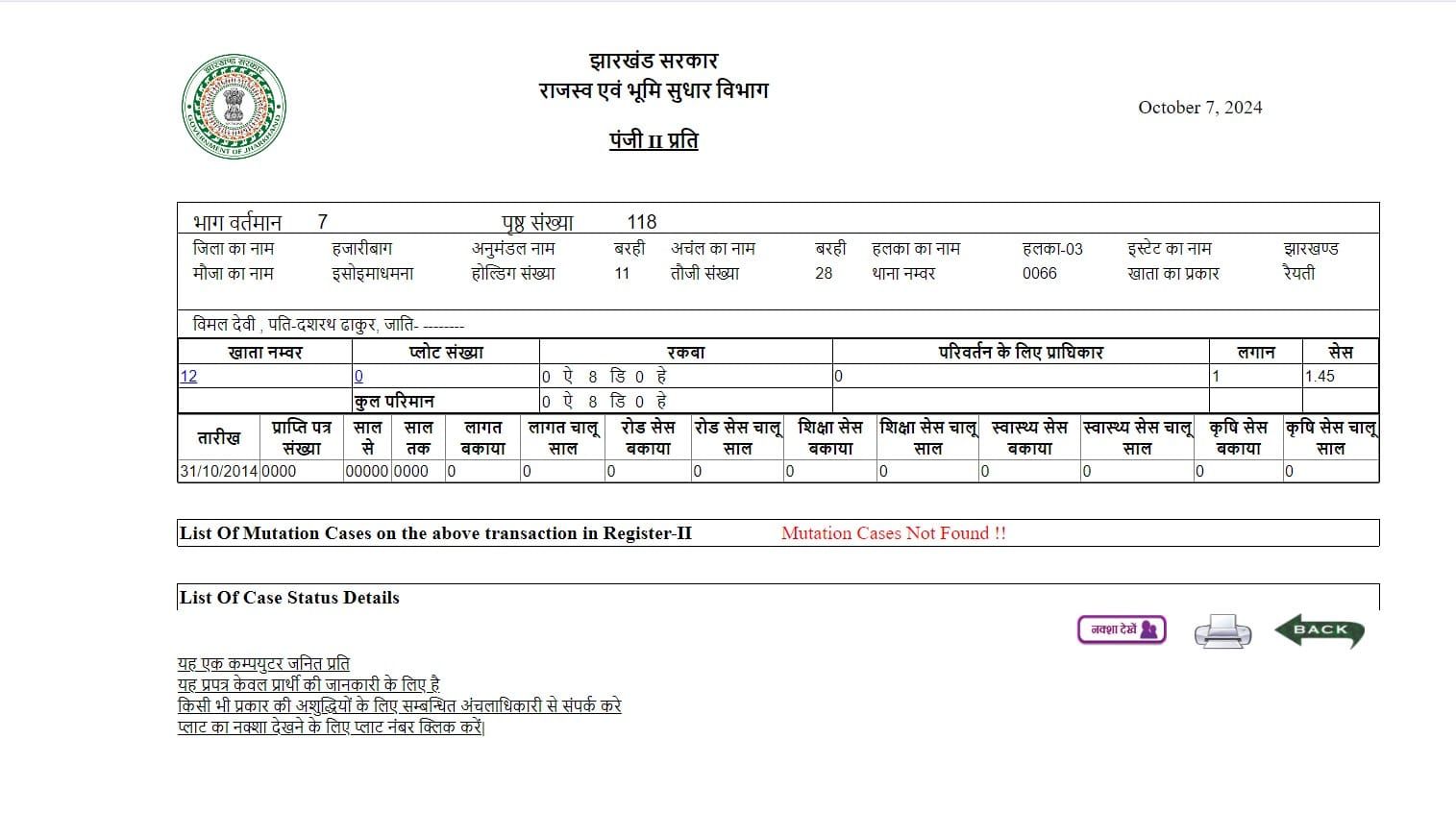The height and width of the screenshot is (838, 1456).
Task: Click the कुल परिमान label
Action: coord(395,401)
